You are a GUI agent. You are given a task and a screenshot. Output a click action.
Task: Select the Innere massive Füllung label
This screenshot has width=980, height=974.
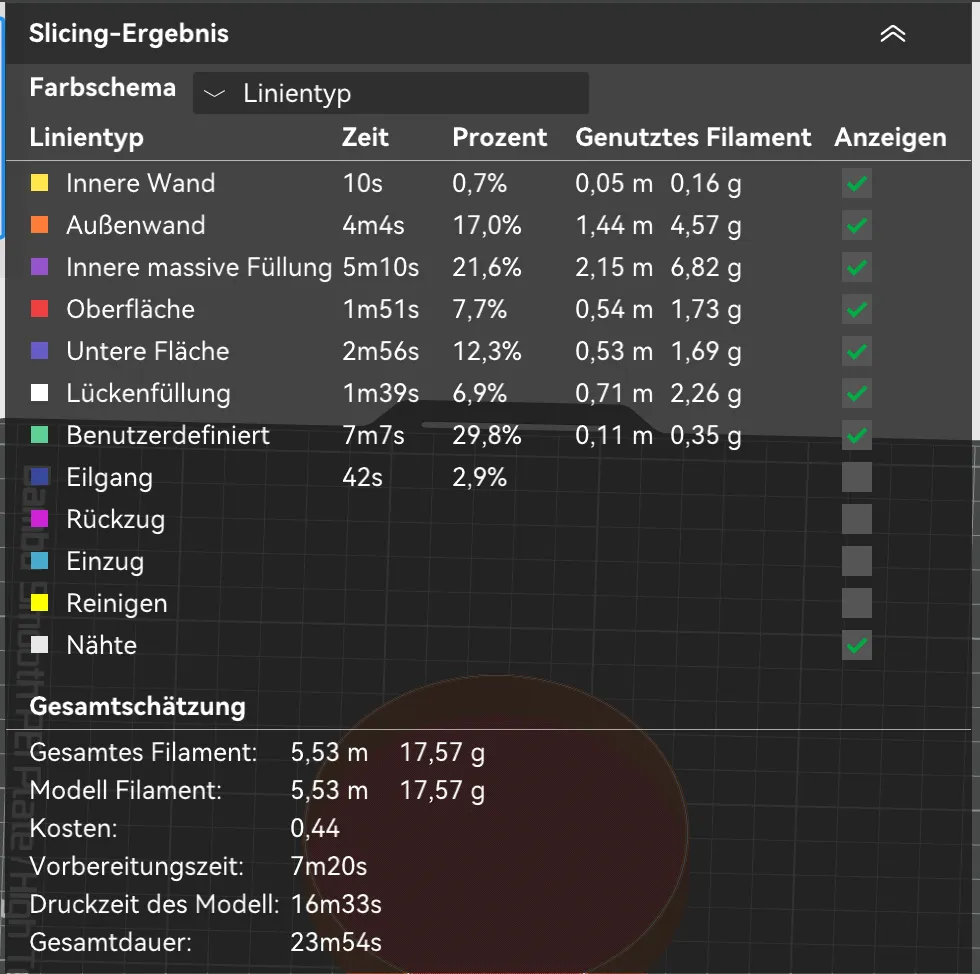pos(199,268)
